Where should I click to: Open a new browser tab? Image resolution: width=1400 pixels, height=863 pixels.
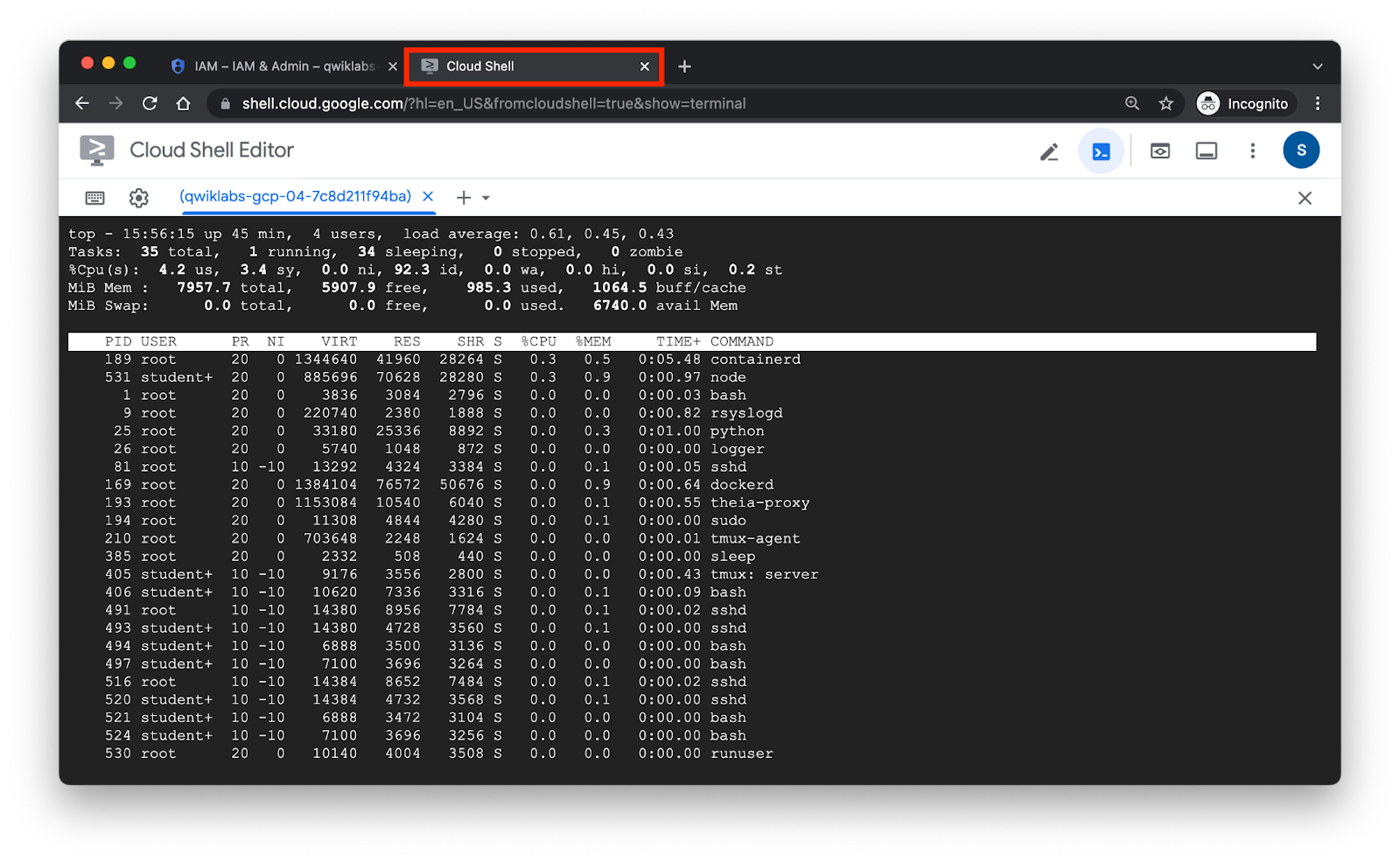tap(684, 67)
